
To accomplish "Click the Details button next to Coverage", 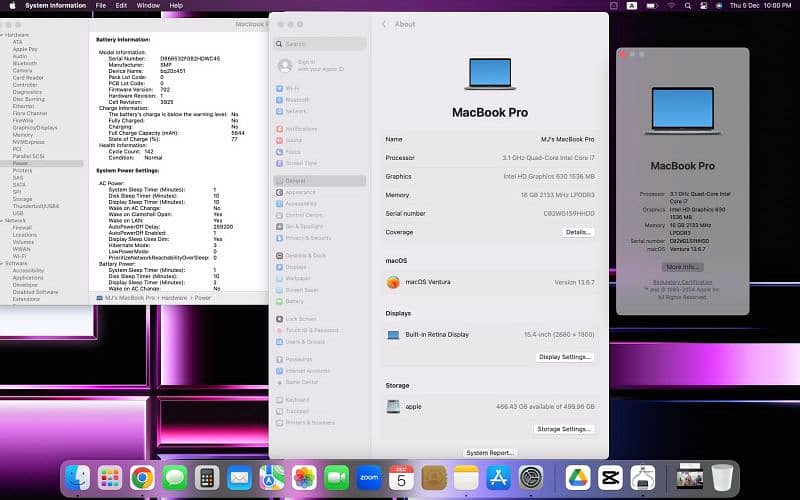I will (x=578, y=232).
